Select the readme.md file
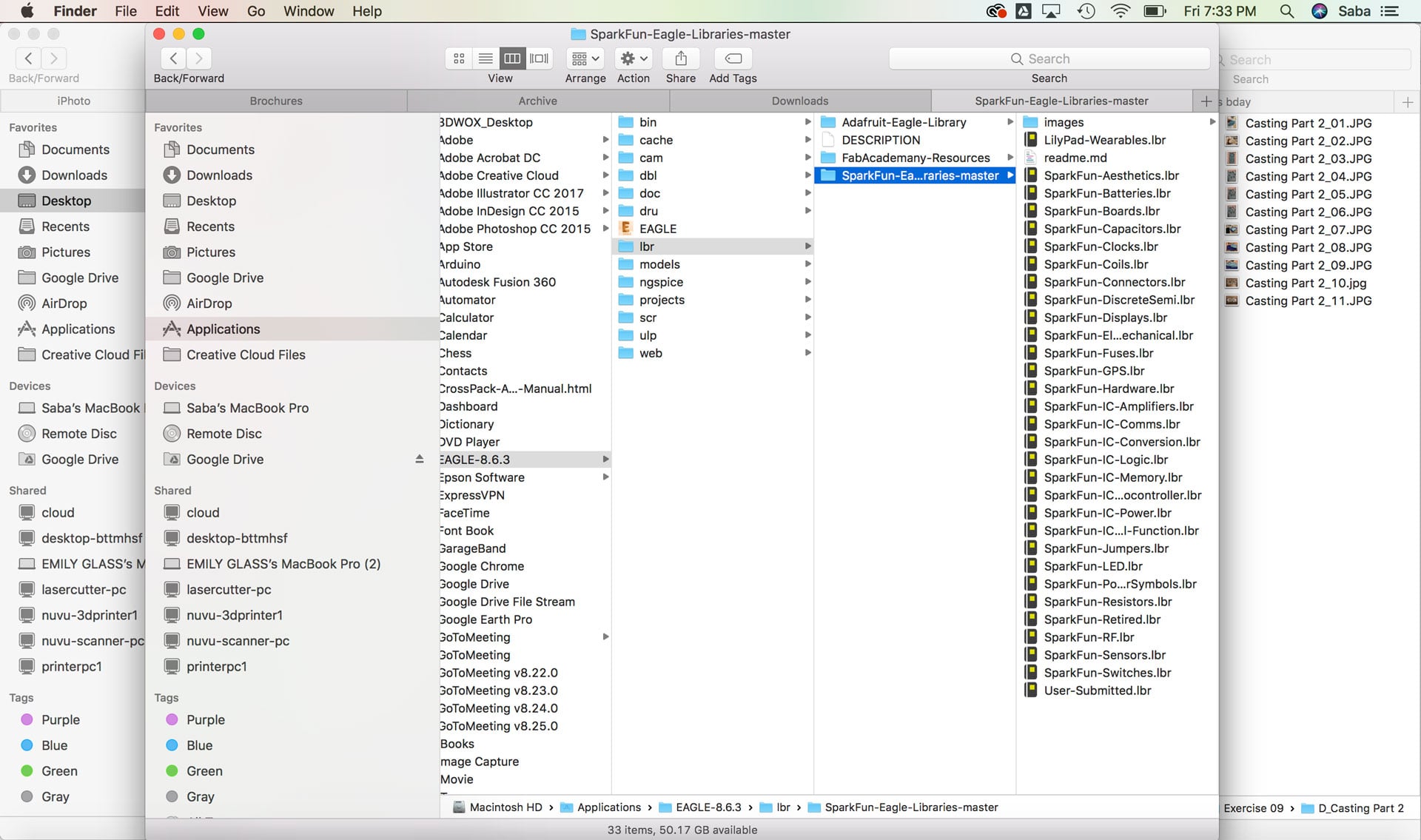This screenshot has height=840, width=1421. pyautogui.click(x=1075, y=158)
